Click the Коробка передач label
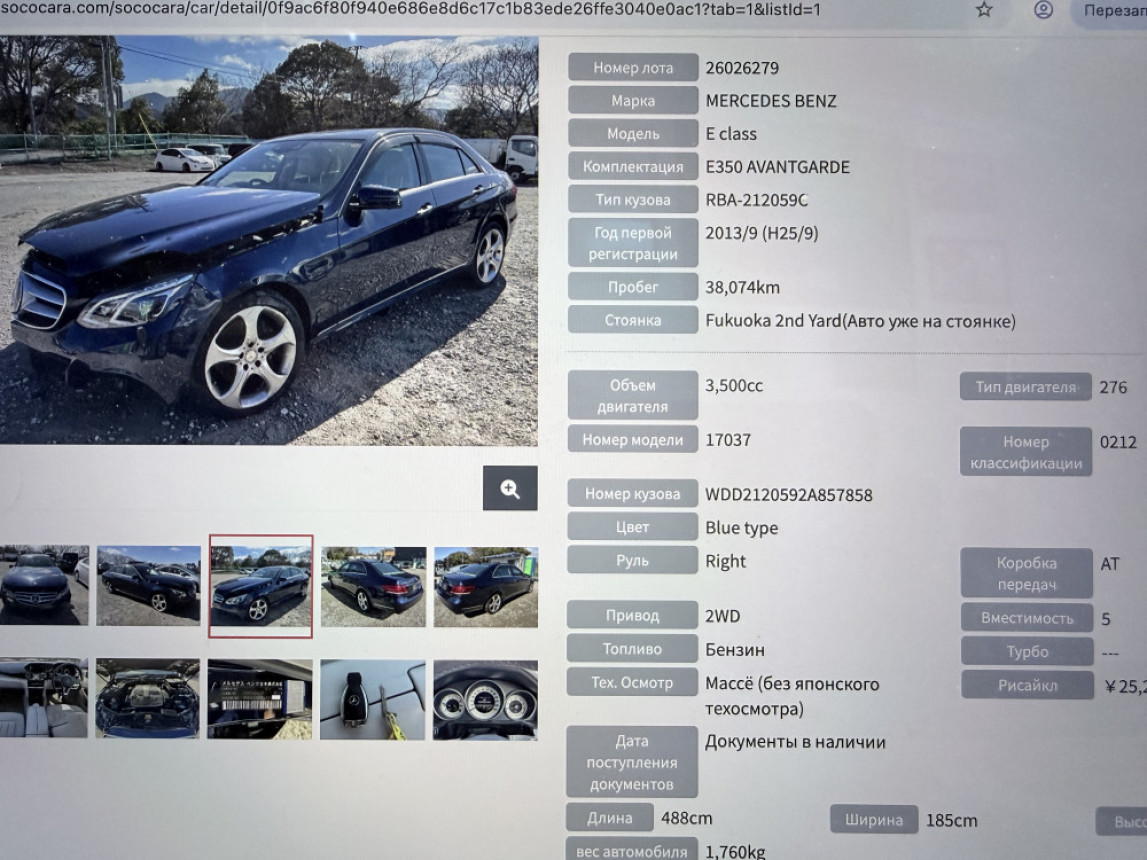1147x860 pixels. (1026, 573)
